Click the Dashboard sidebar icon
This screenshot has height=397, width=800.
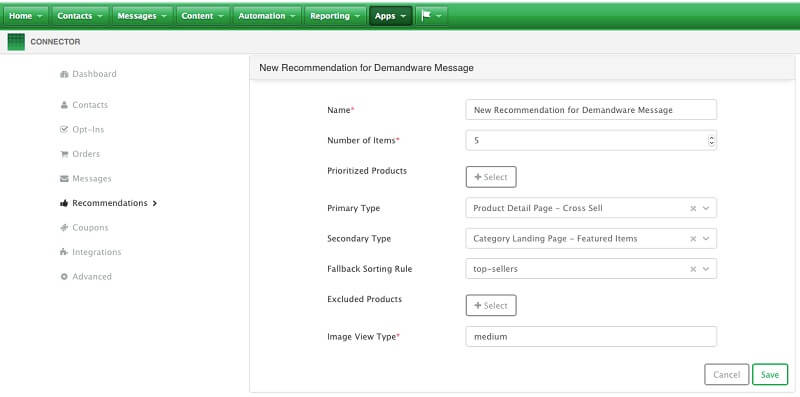click(x=64, y=75)
